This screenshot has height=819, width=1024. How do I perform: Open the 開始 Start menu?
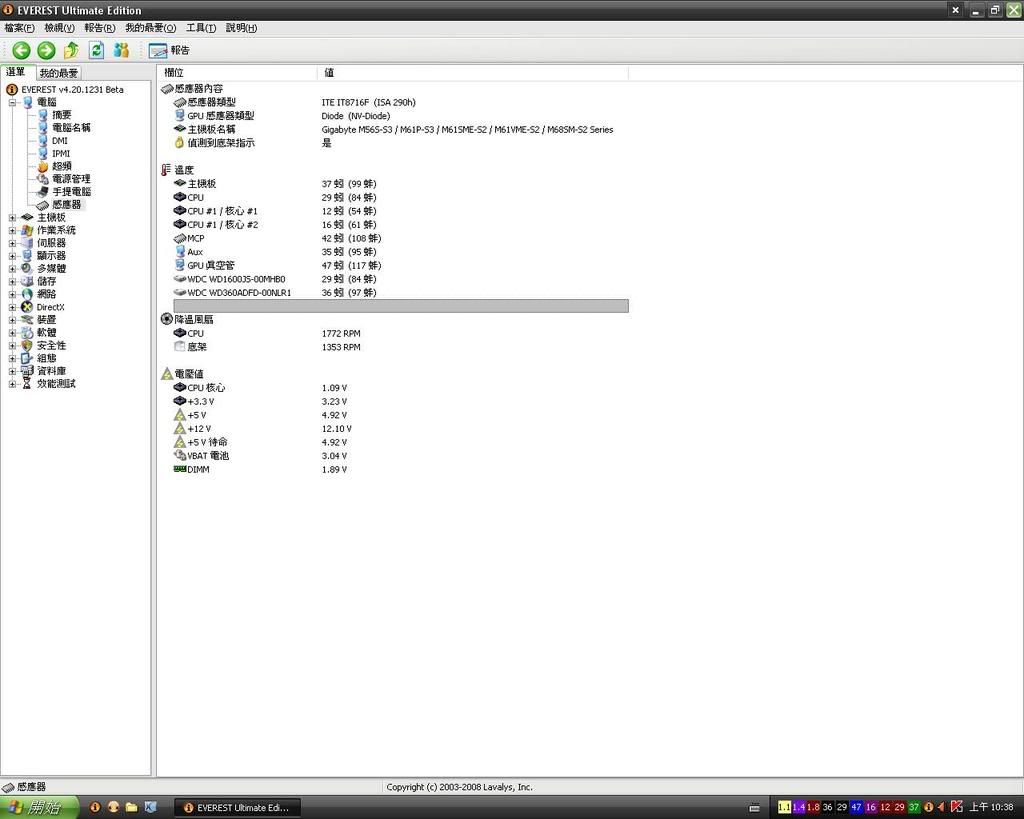click(x=39, y=807)
